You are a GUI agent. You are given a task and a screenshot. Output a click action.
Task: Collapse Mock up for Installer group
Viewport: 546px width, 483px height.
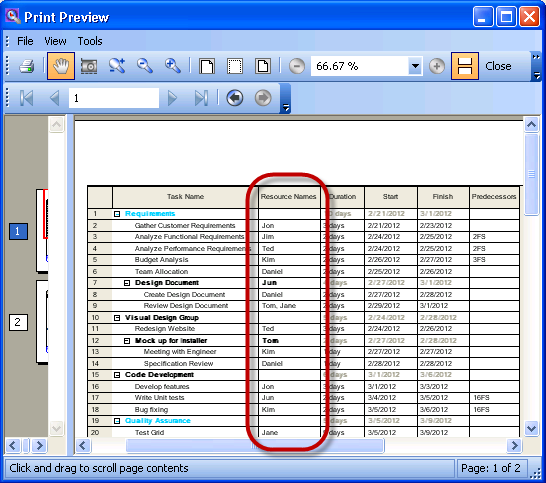tap(127, 341)
